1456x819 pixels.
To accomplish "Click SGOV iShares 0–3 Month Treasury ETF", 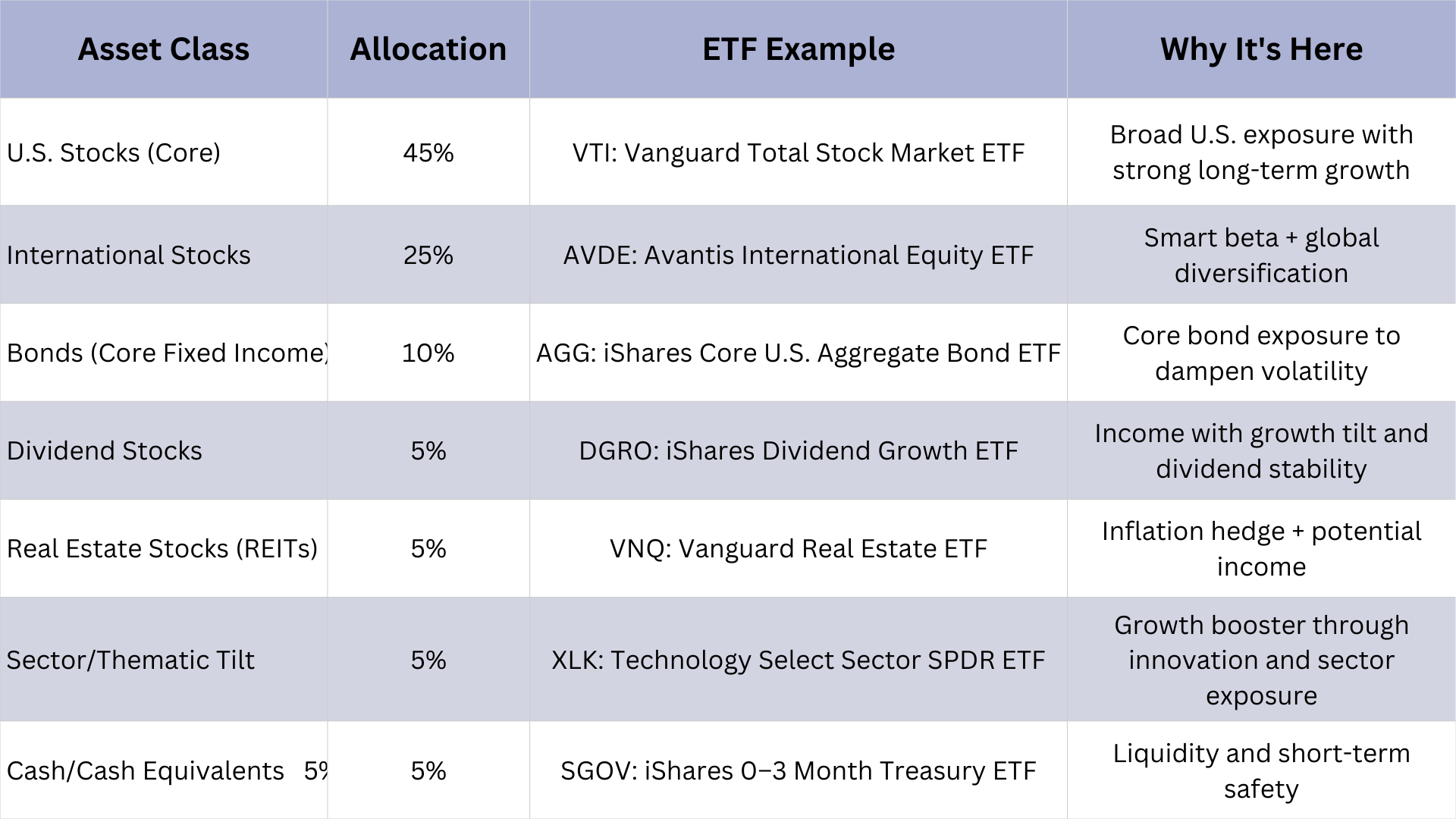I will 798,770.
